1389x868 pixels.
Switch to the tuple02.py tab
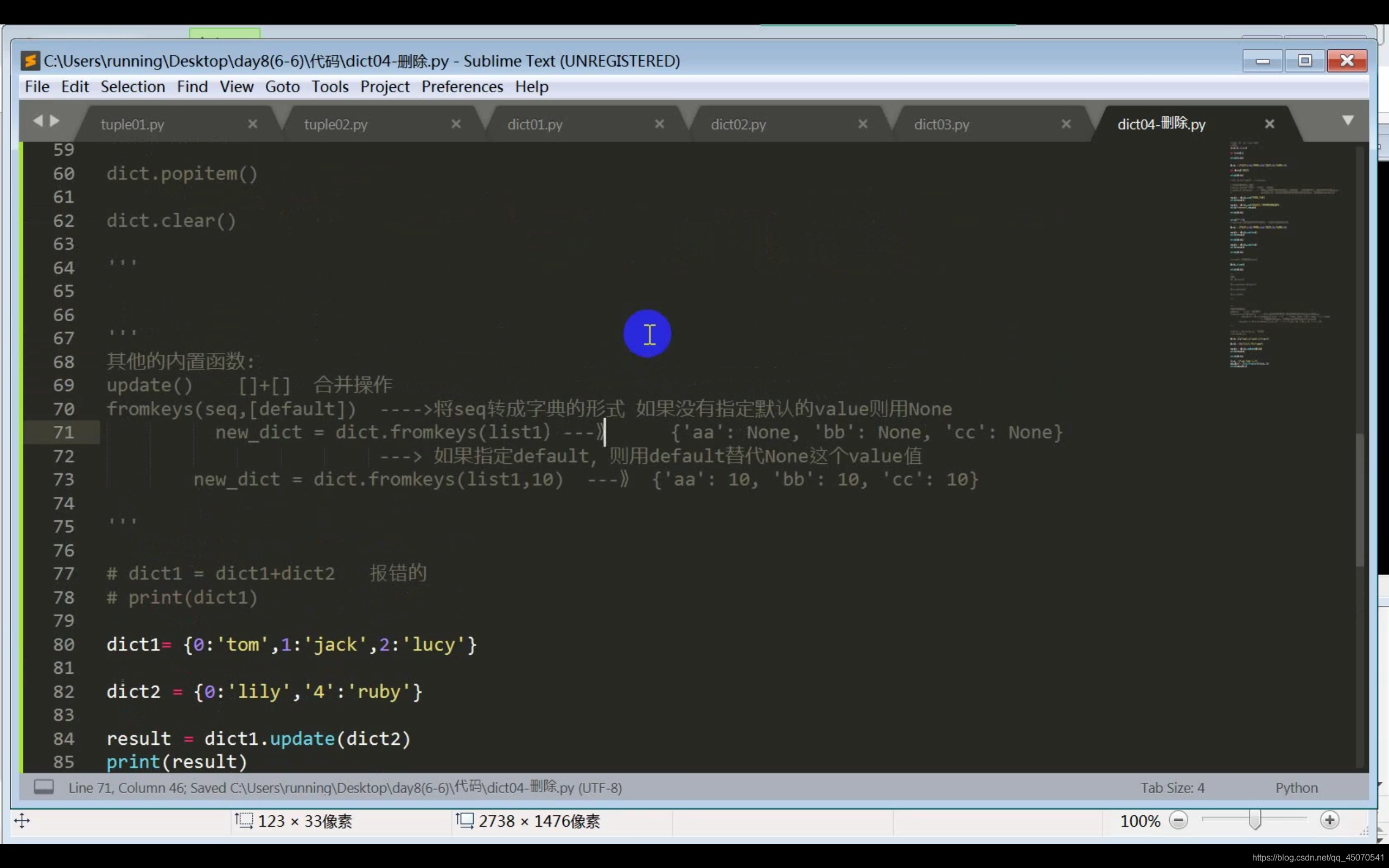click(336, 125)
